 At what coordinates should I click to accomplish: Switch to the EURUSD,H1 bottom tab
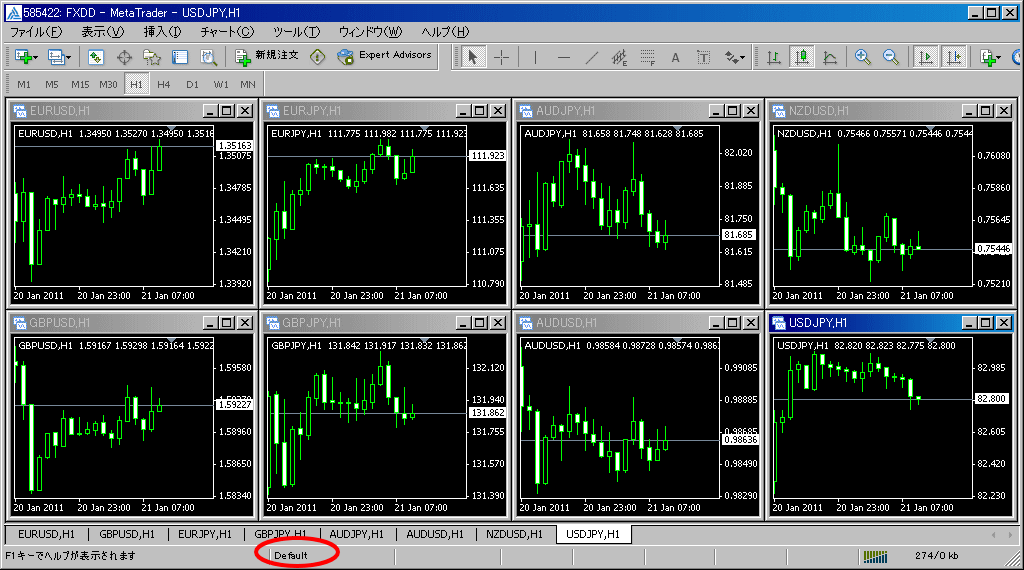point(46,534)
